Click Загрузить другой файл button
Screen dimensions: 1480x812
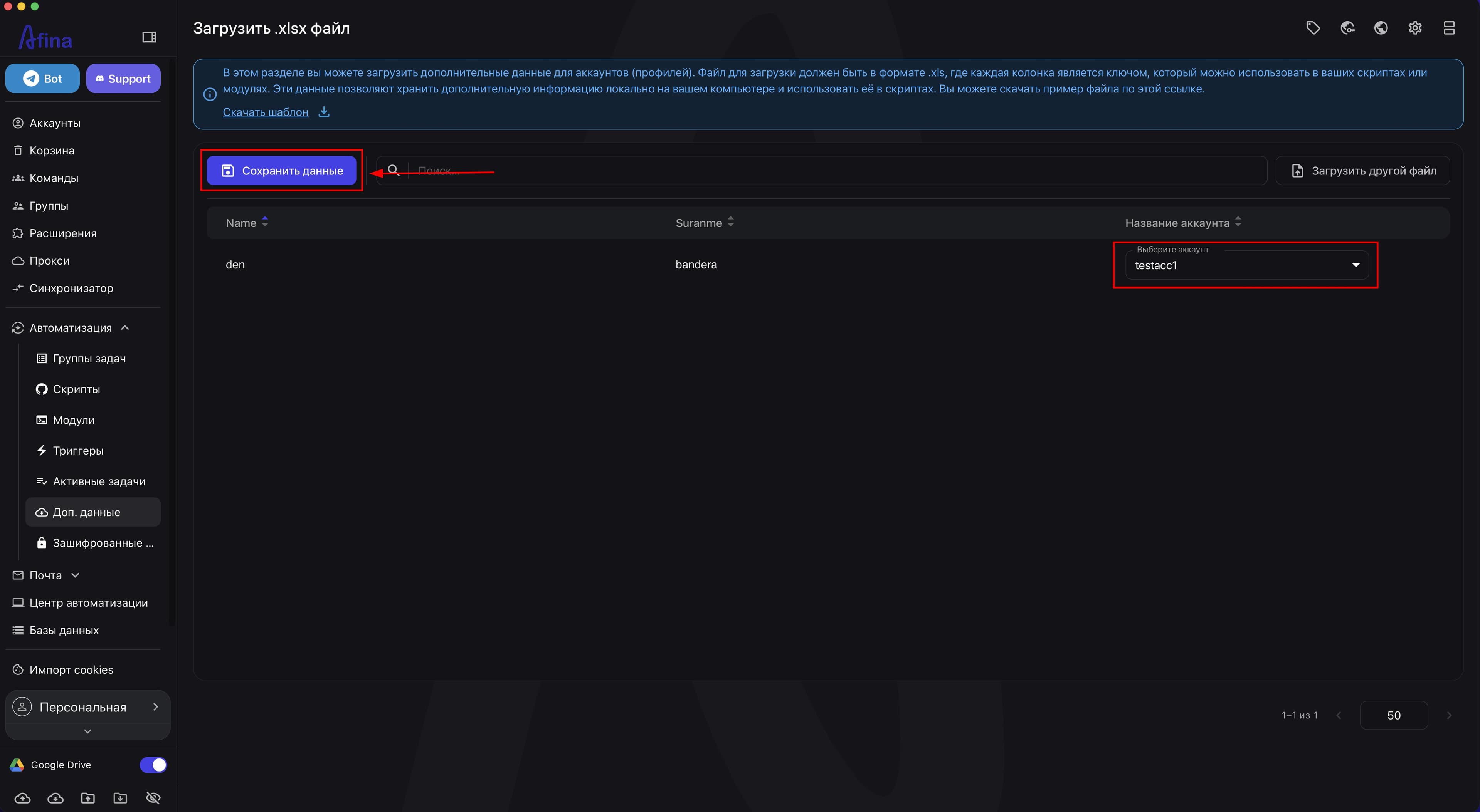pos(1363,171)
